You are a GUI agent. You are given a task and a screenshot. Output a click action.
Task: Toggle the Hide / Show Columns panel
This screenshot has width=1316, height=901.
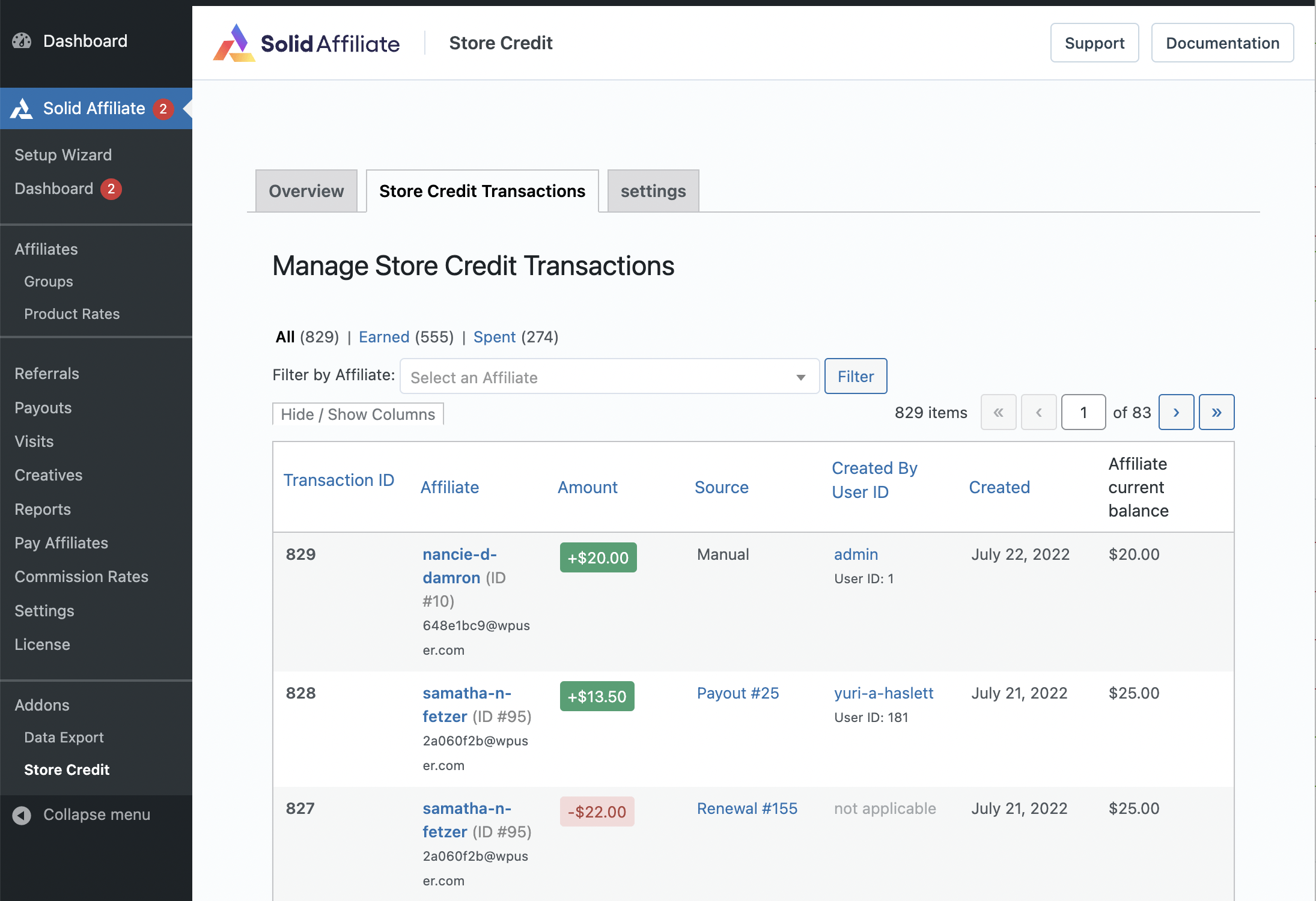point(358,414)
